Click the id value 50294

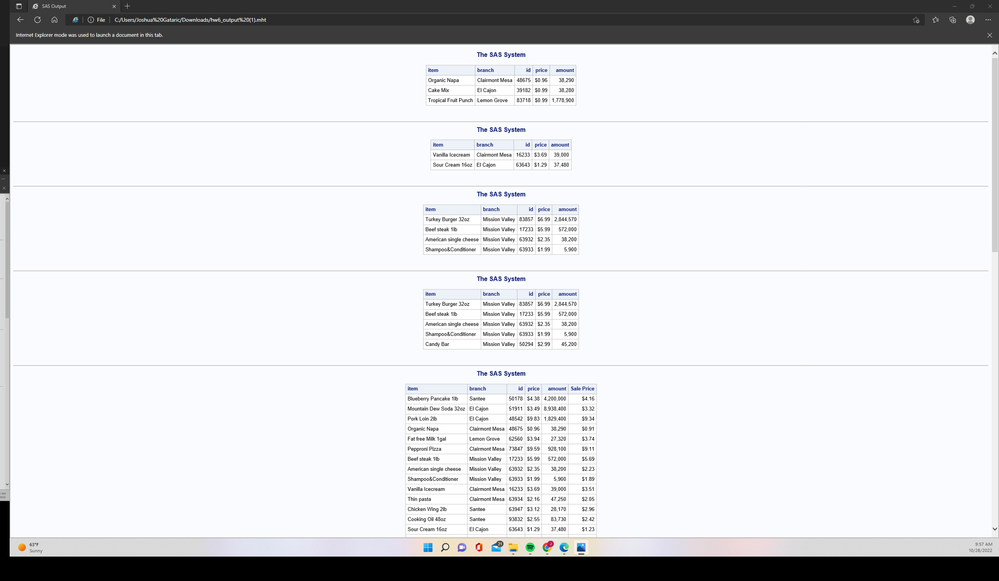pyautogui.click(x=526, y=344)
